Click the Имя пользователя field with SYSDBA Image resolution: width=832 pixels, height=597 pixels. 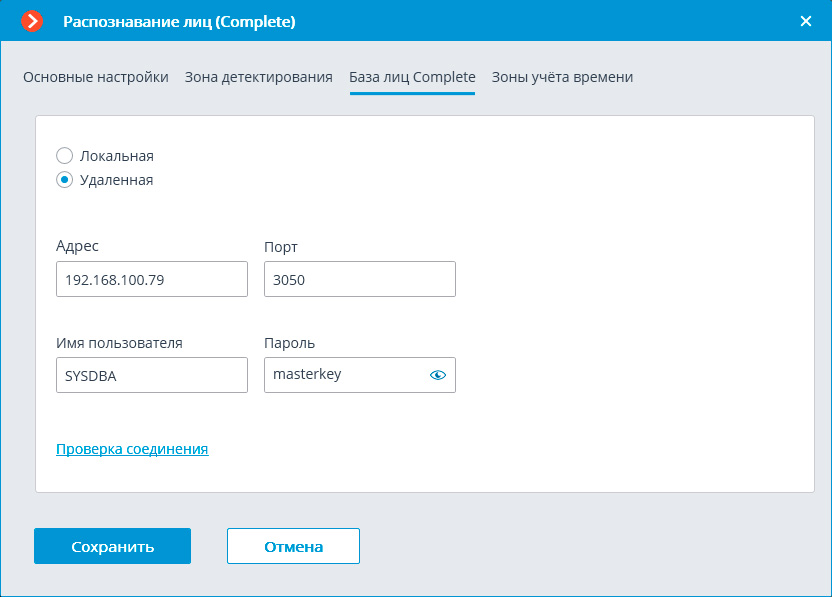click(x=151, y=375)
